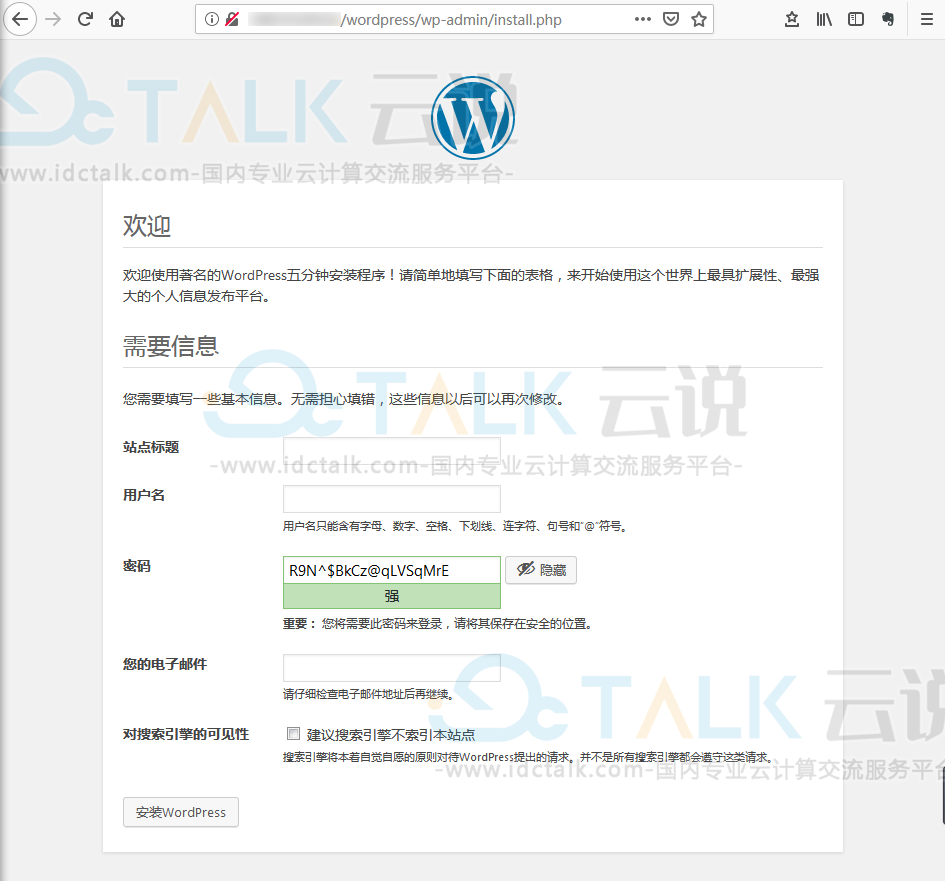Click the 建议搜索引擎不索引本站点 checkbox label text
The image size is (945, 881).
(x=391, y=735)
